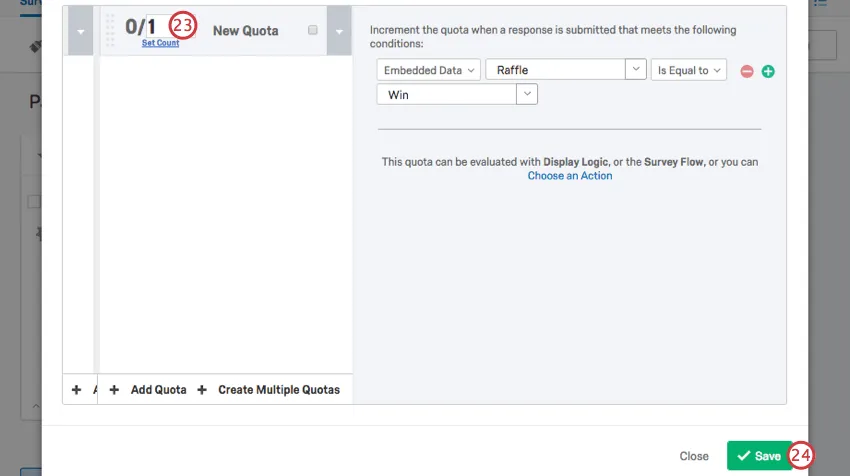This screenshot has width=850, height=476.
Task: Click the plus icon next to Add Quota
Action: click(114, 390)
